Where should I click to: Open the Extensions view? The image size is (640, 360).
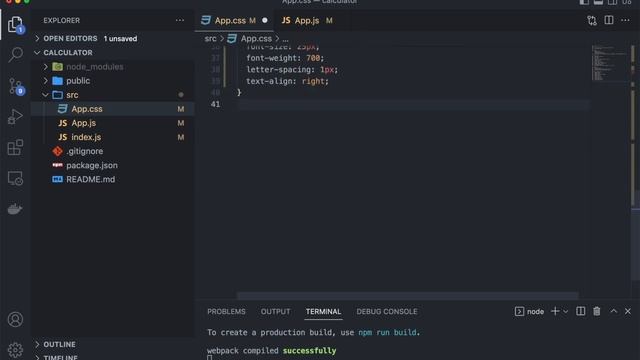pyautogui.click(x=16, y=147)
